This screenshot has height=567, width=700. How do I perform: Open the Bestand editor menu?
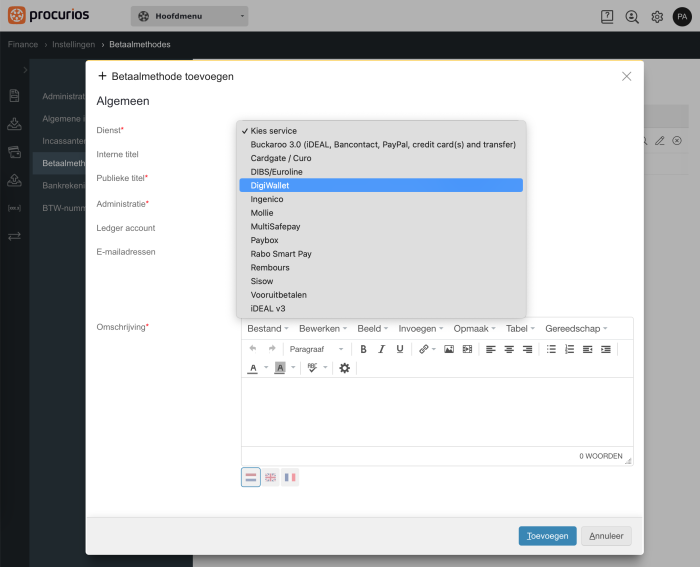268,329
